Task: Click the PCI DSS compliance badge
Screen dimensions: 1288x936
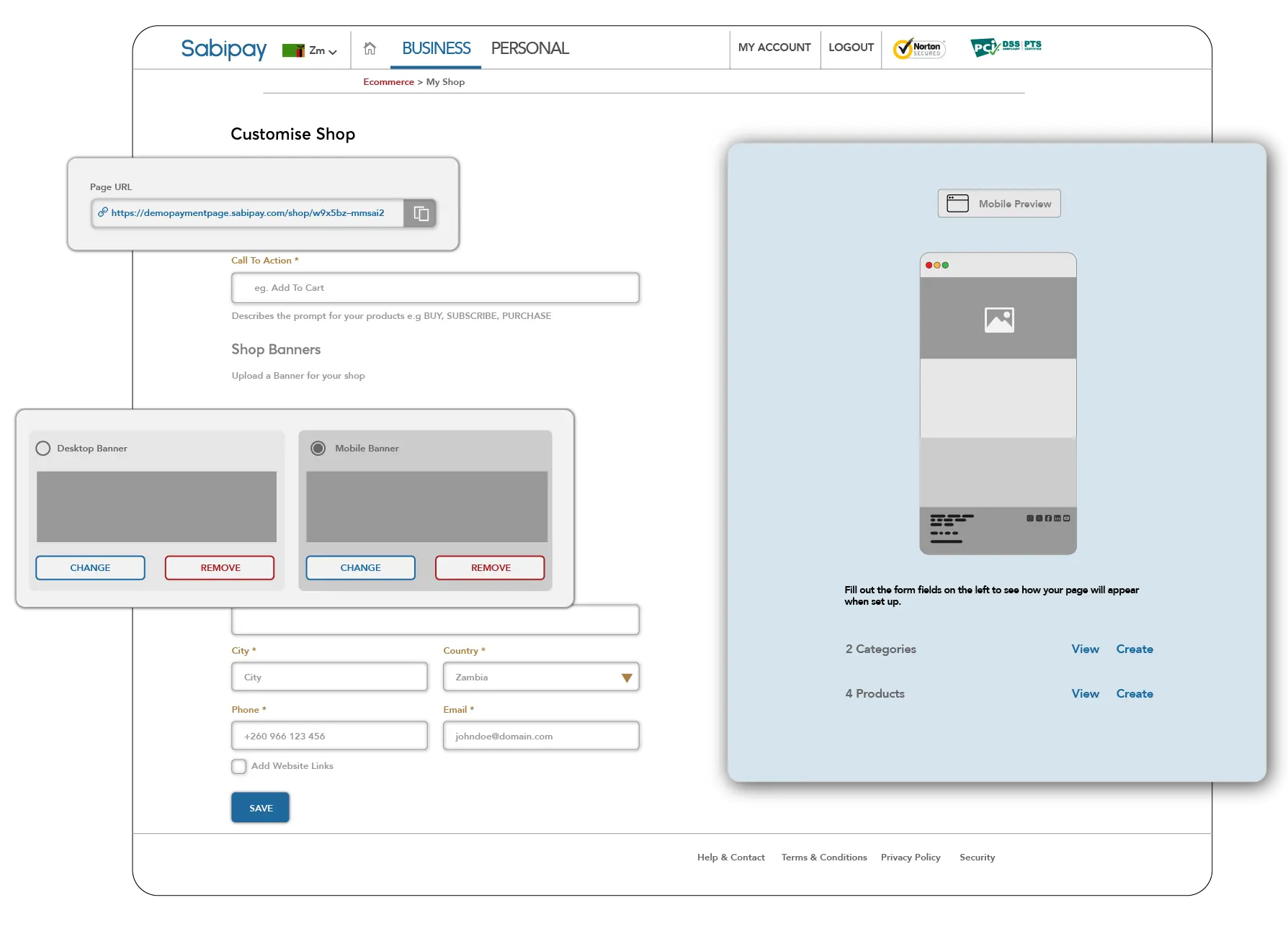Action: [x=1005, y=48]
